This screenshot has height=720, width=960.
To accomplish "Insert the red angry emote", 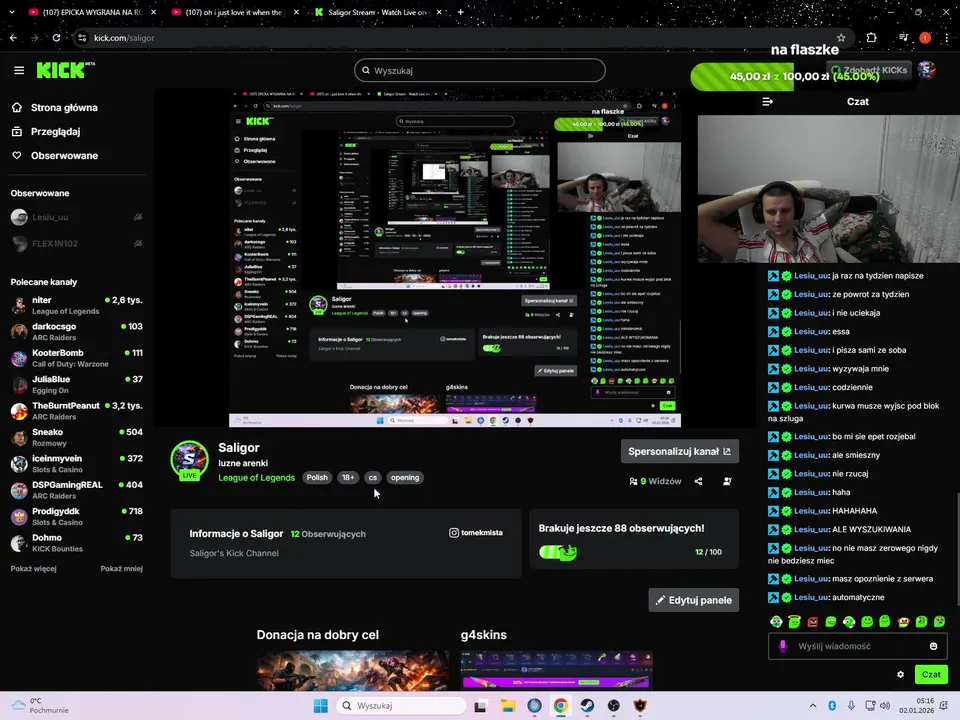I will (x=812, y=622).
